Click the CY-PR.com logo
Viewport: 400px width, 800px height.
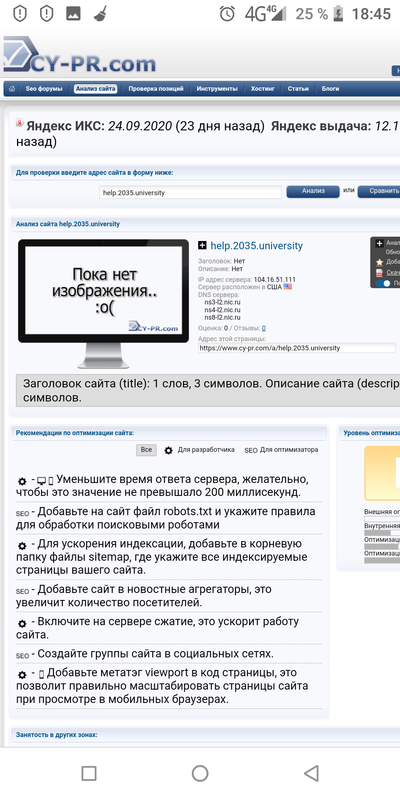point(80,56)
